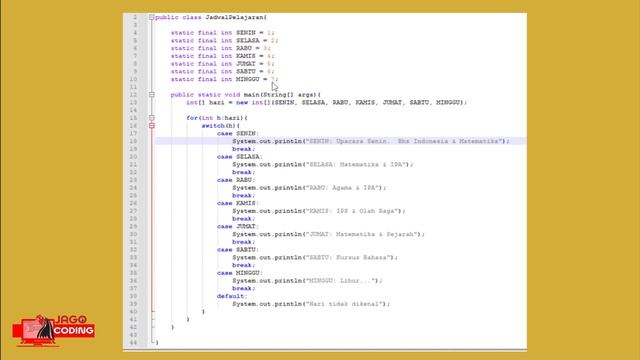Click println 'JUMAT: Matematika & Sejarah' line
640x360 pixels.
(x=329, y=234)
